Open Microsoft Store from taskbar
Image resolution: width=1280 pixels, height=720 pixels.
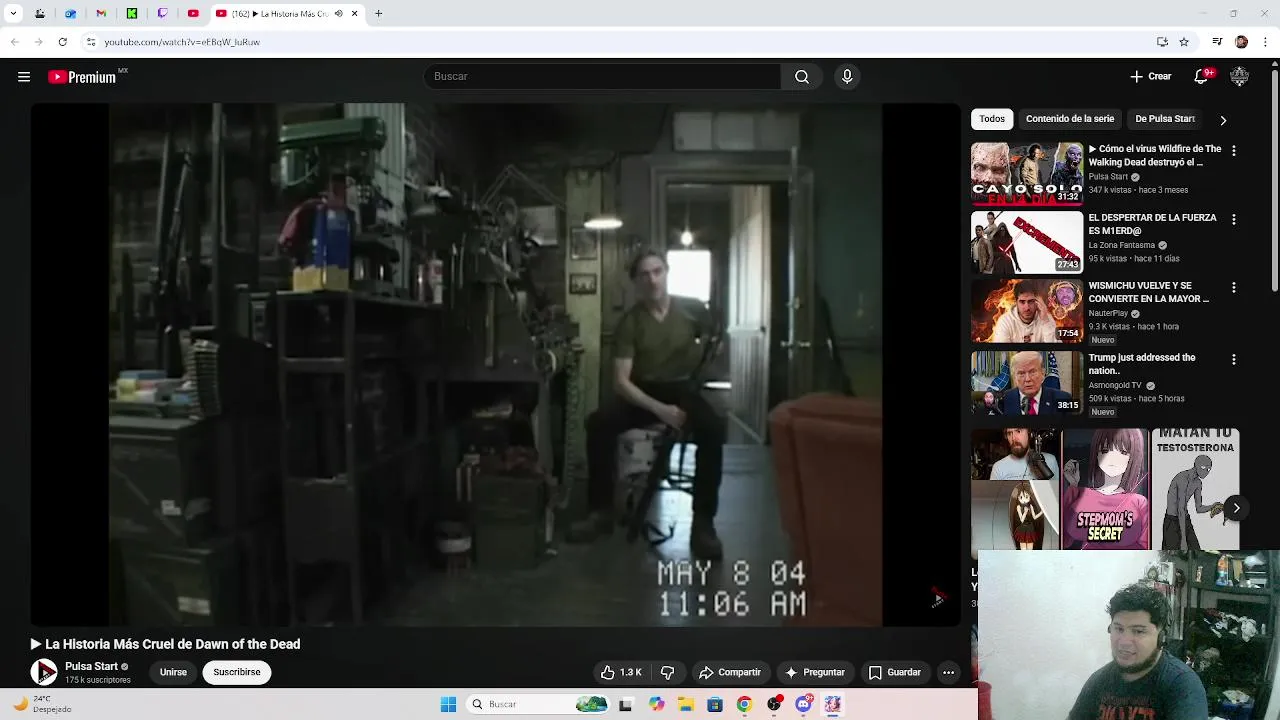[715, 705]
